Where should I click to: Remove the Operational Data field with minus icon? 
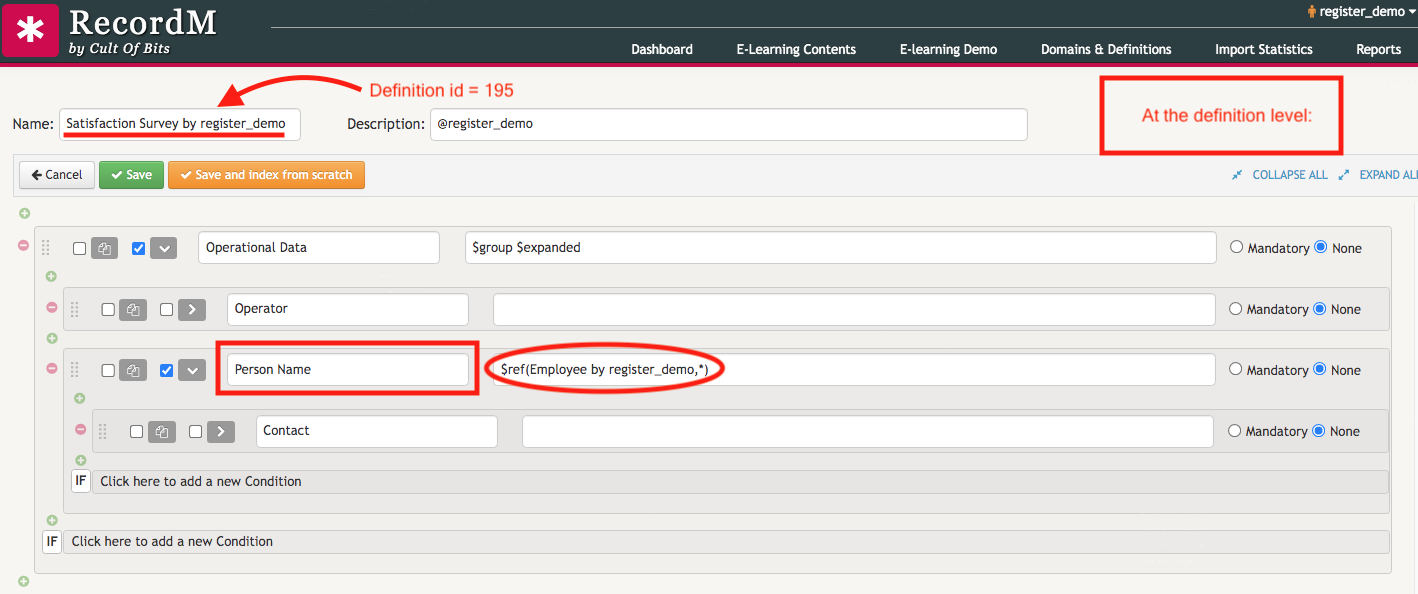coord(24,245)
